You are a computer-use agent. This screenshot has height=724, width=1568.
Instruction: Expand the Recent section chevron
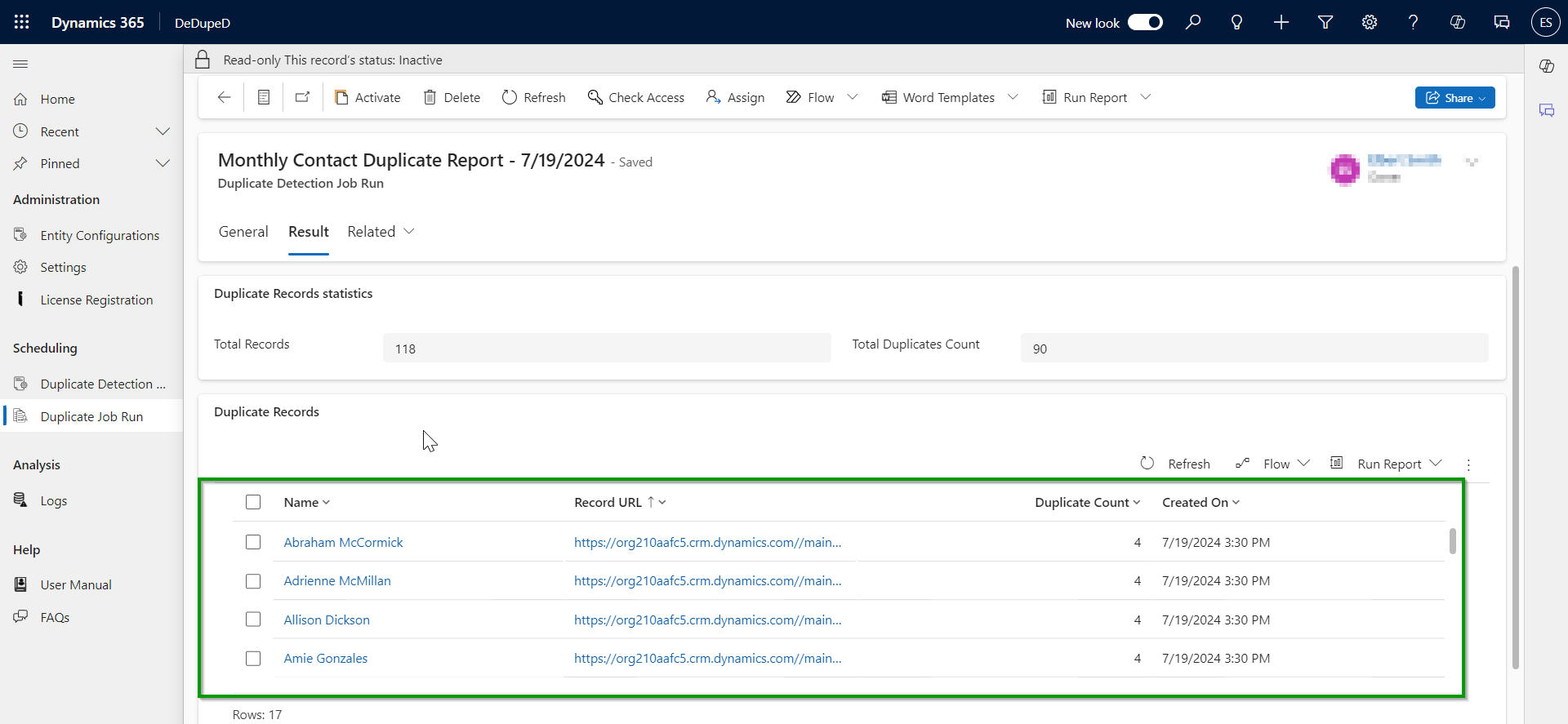click(x=163, y=131)
